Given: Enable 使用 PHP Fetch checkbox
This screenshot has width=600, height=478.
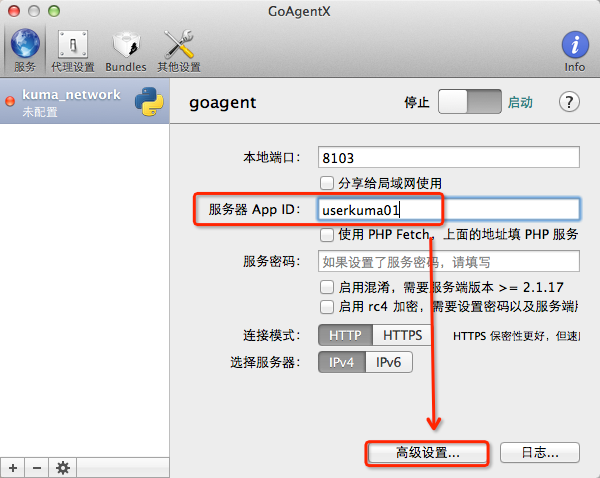Looking at the screenshot, I should (326, 234).
